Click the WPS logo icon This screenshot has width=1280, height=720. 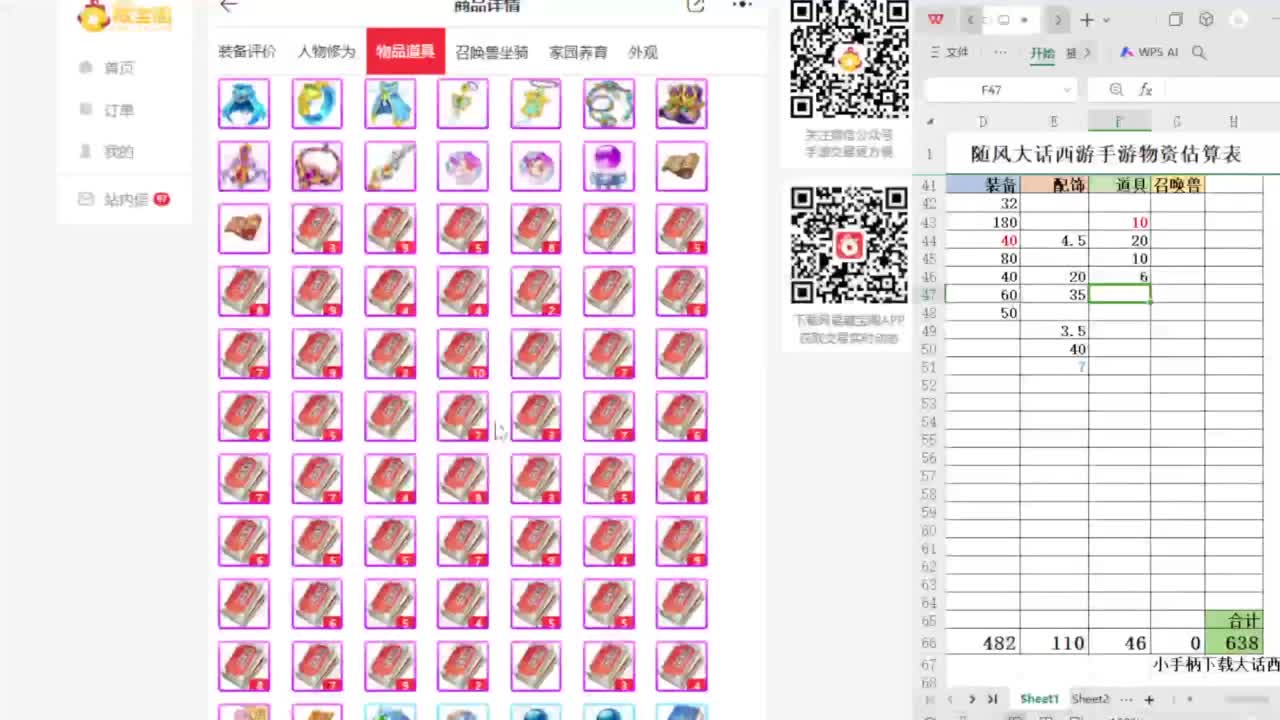point(935,20)
